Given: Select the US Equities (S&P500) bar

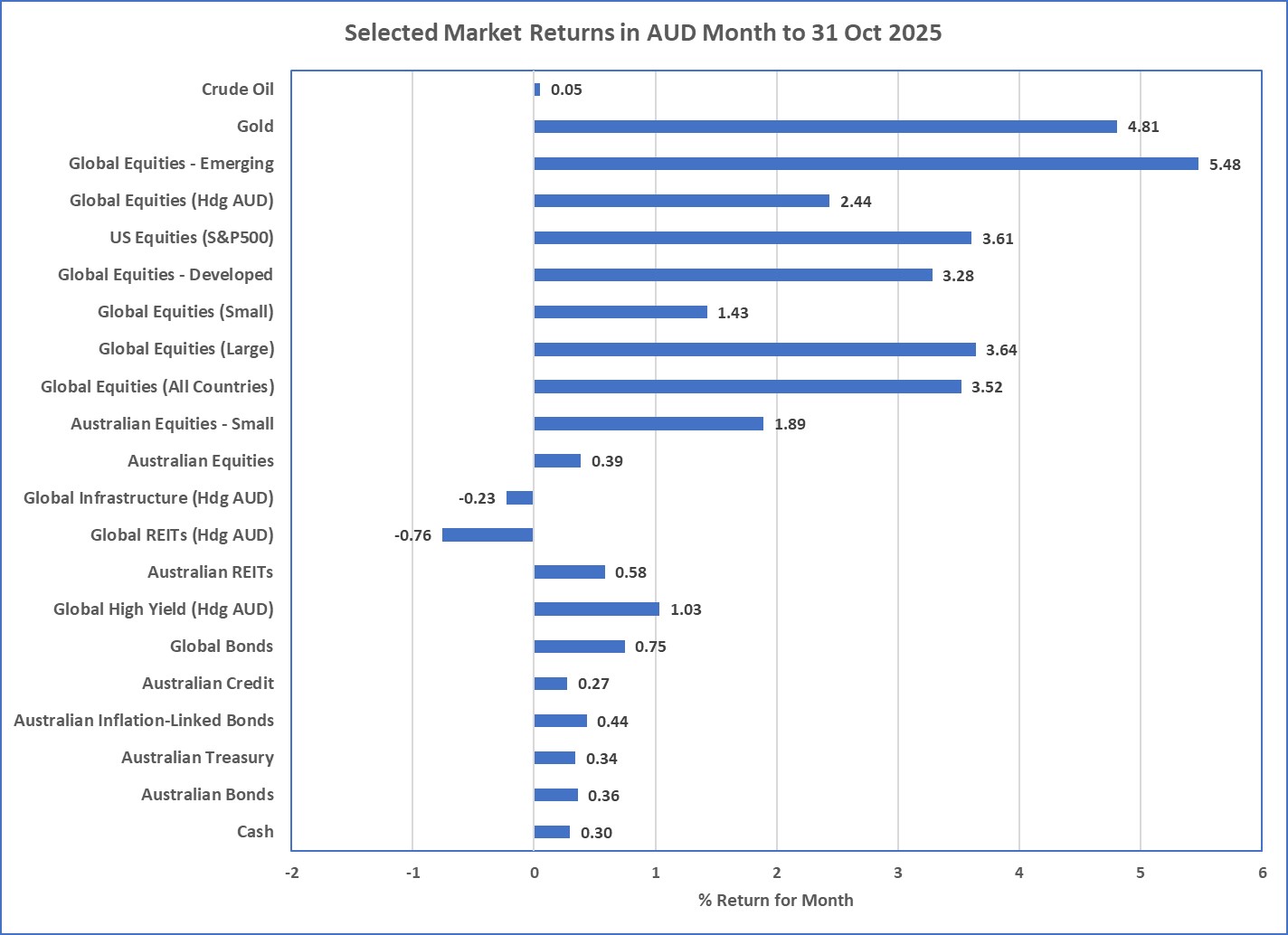Looking at the screenshot, I should (x=753, y=238).
